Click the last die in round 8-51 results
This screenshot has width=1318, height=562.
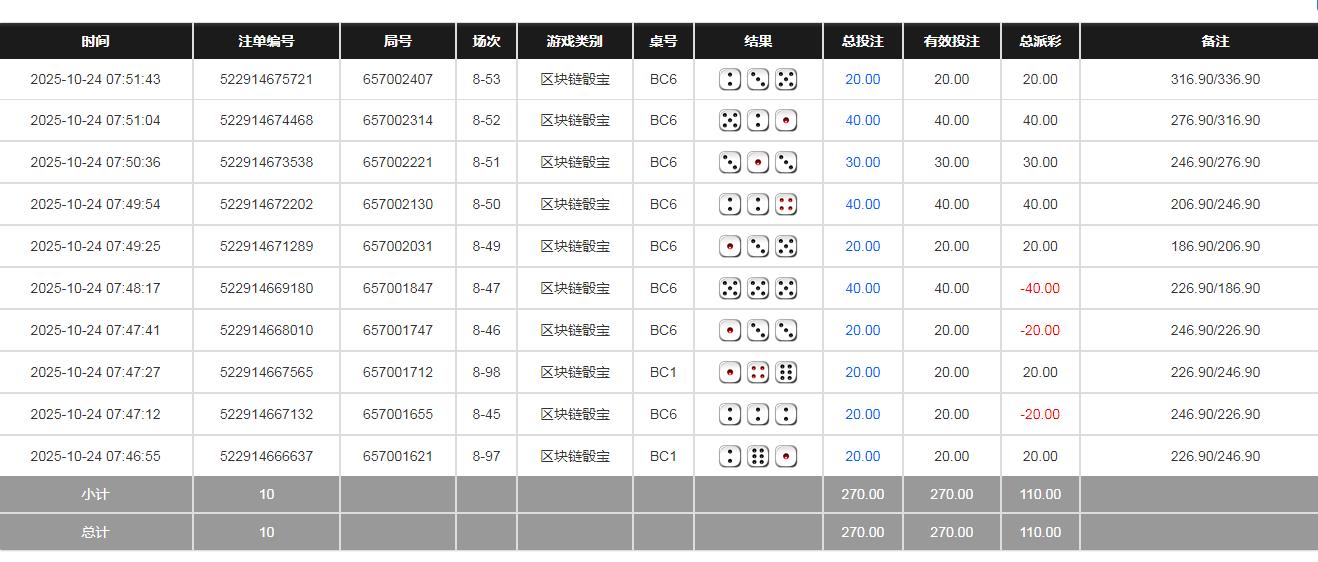pyautogui.click(x=786, y=163)
